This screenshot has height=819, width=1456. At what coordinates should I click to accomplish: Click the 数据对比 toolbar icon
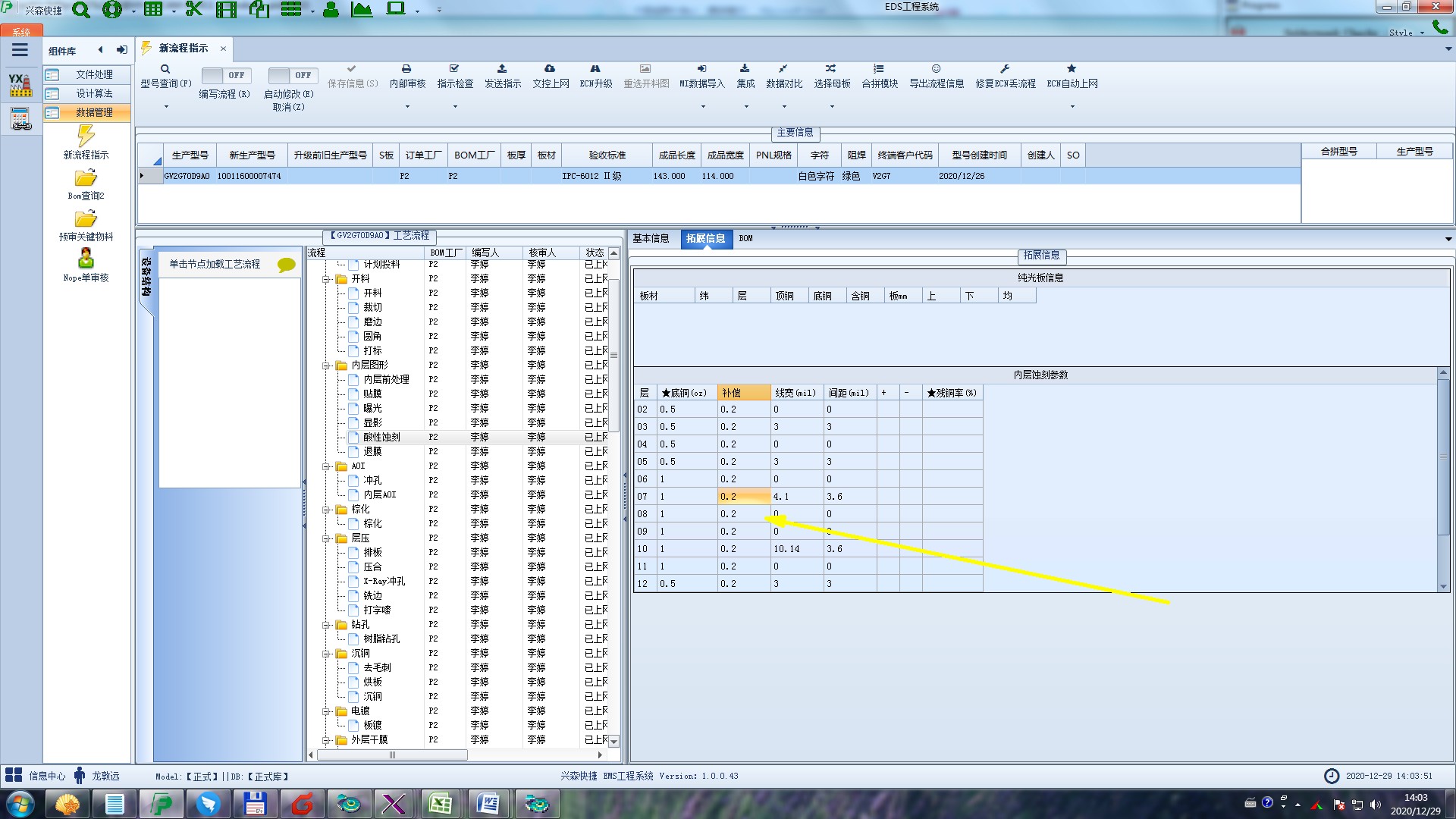click(x=783, y=69)
